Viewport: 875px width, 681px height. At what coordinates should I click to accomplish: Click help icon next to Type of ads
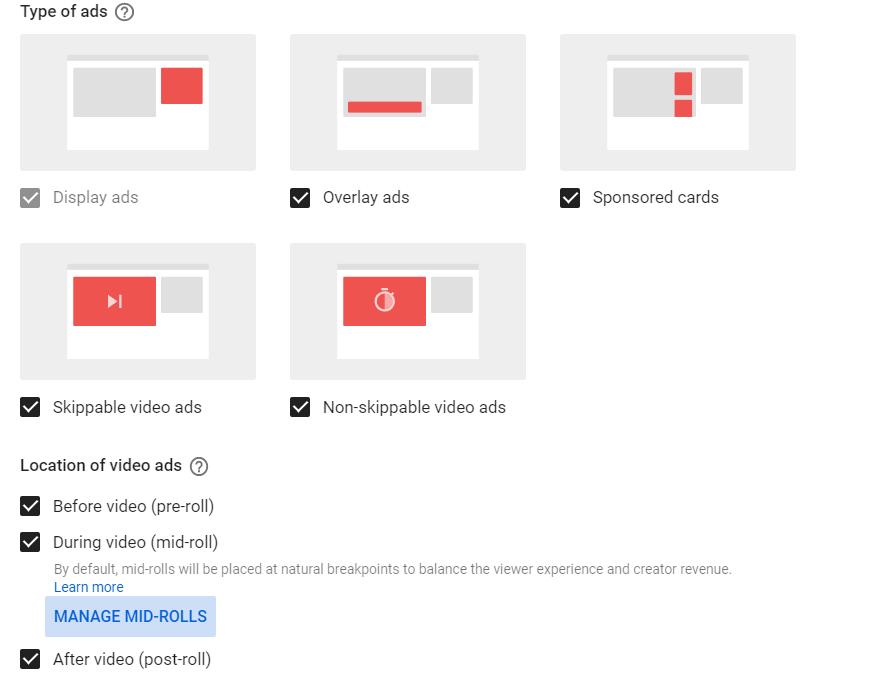[x=125, y=13]
